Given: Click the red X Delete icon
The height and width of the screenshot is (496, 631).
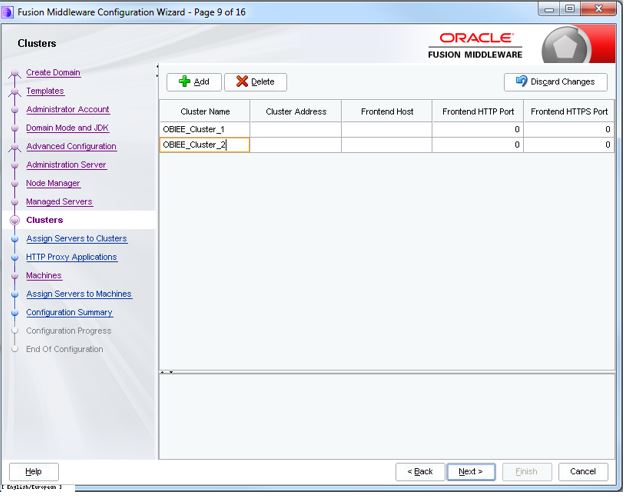Looking at the screenshot, I should click(x=242, y=82).
